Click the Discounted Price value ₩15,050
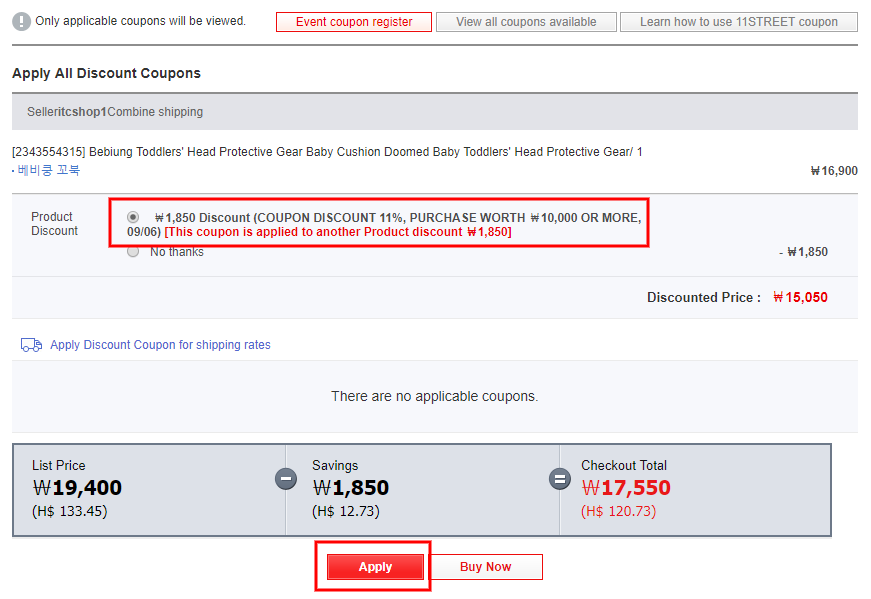871x599 pixels. (800, 298)
